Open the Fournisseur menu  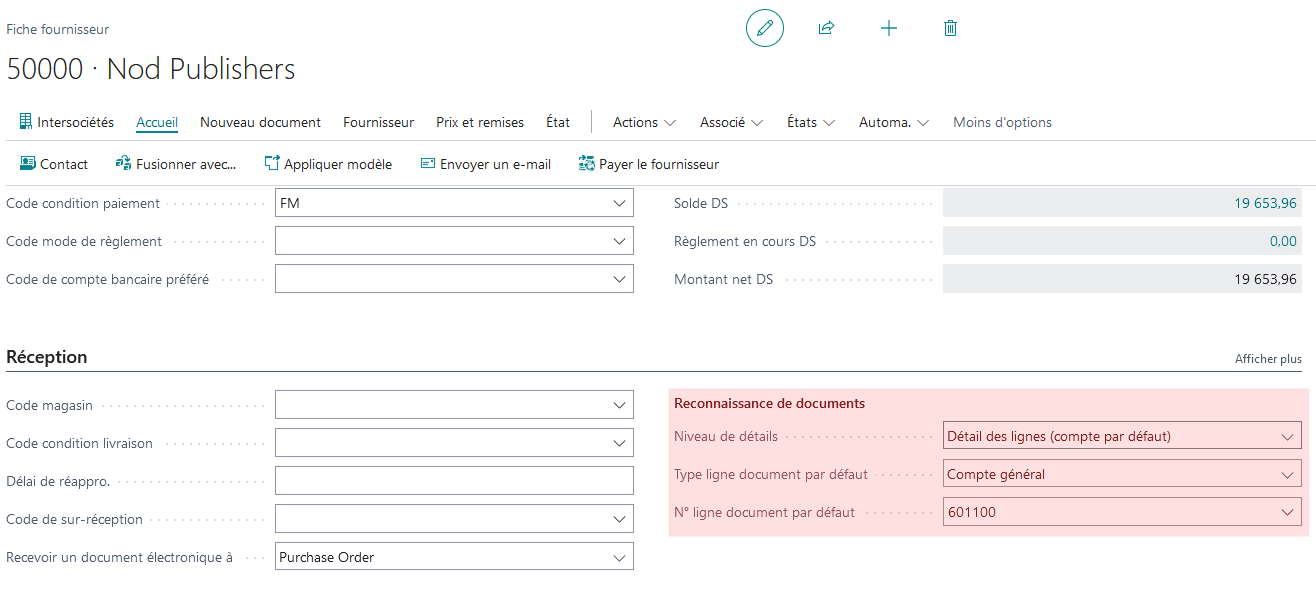click(378, 122)
